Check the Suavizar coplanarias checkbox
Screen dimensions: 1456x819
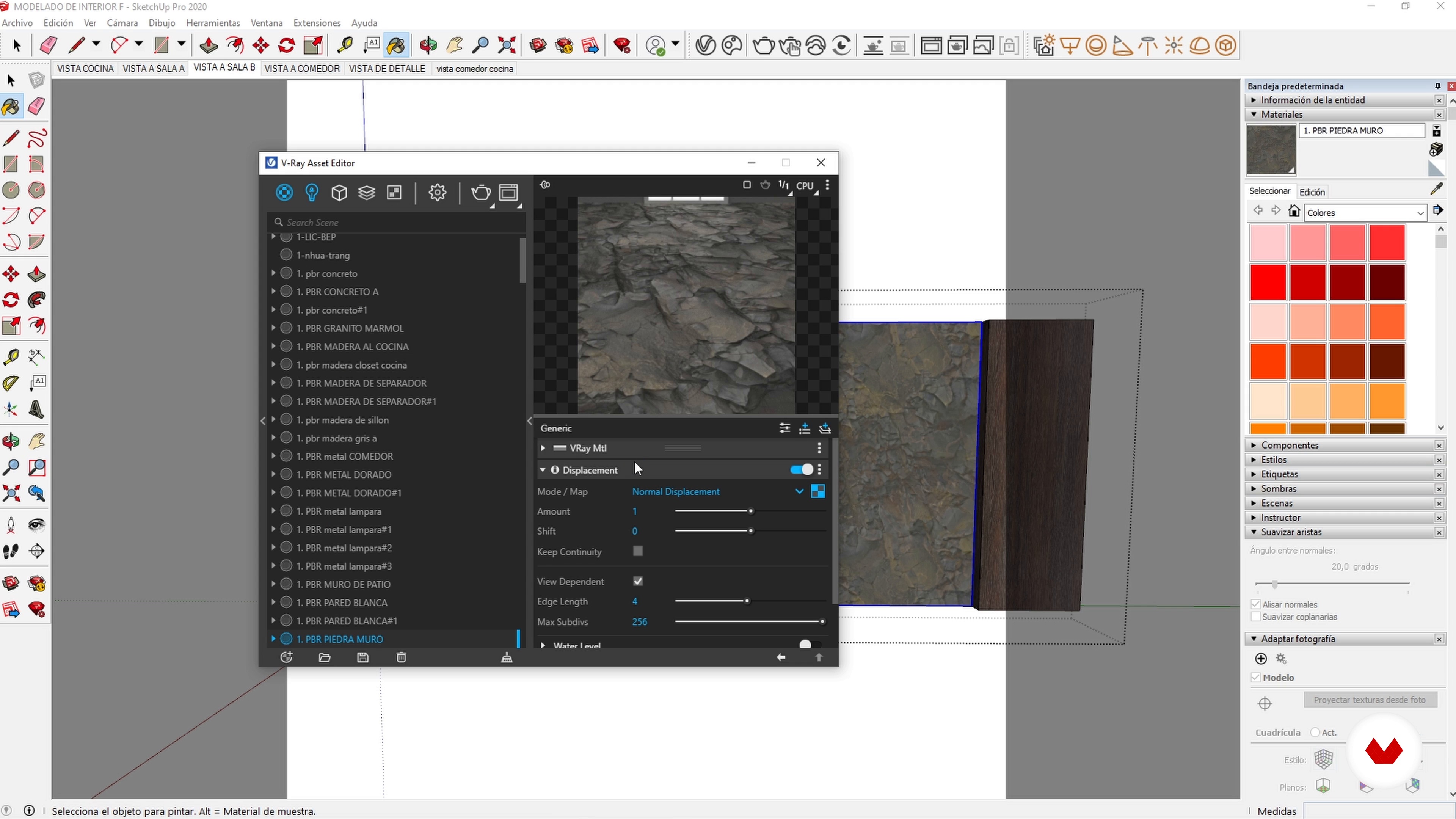(1256, 617)
